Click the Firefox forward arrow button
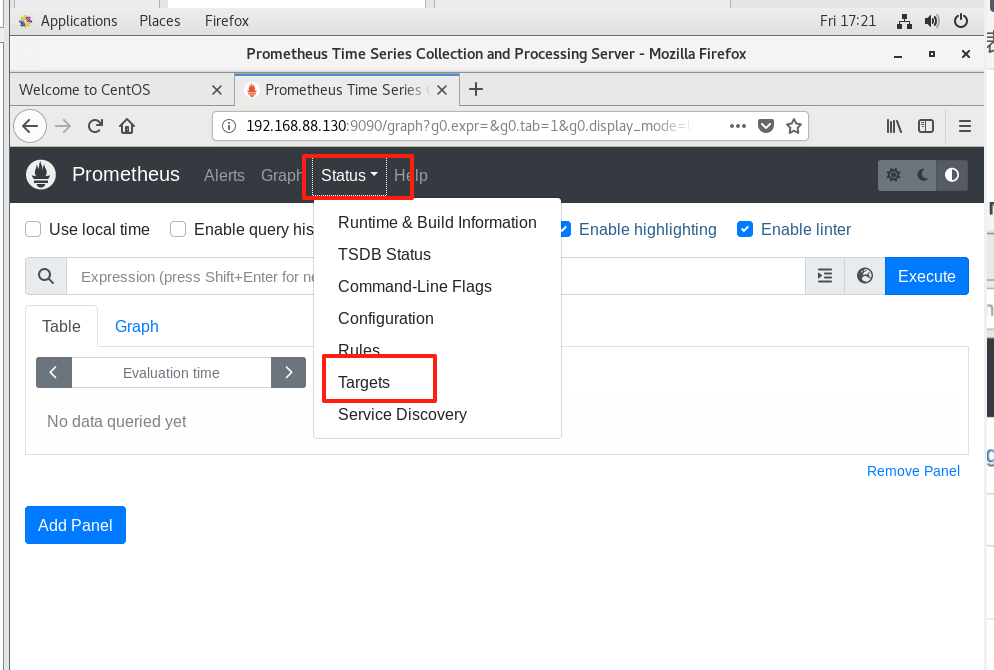The image size is (994, 670). (63, 126)
